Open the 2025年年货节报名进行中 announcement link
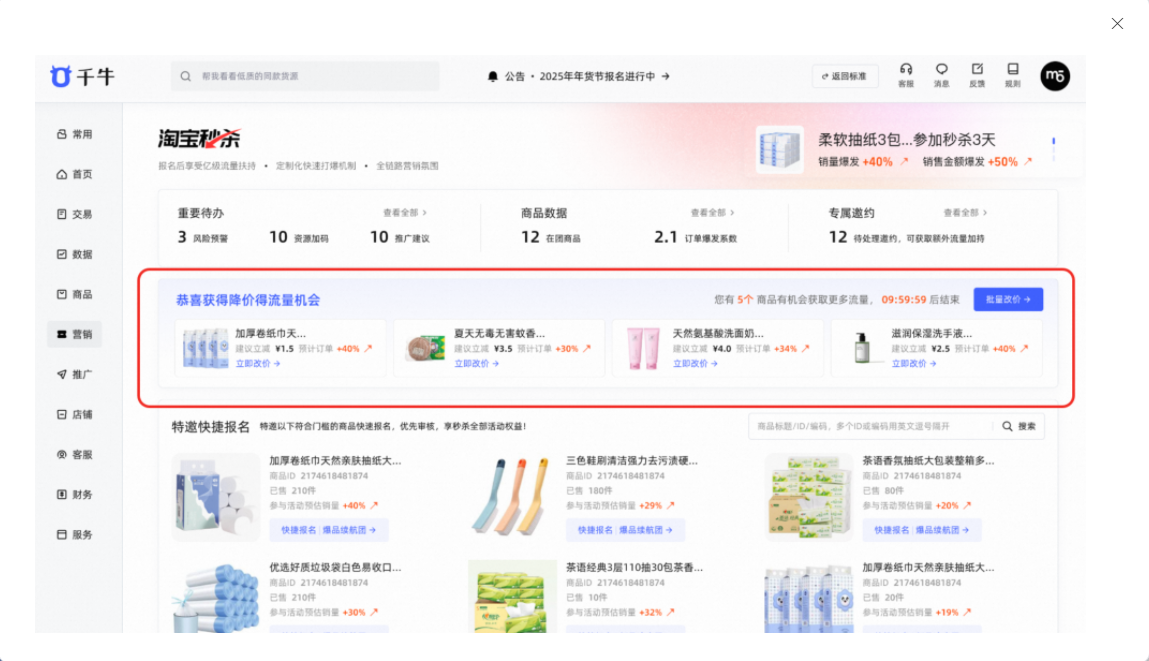Image resolution: width=1149 pixels, height=661 pixels. (x=605, y=76)
